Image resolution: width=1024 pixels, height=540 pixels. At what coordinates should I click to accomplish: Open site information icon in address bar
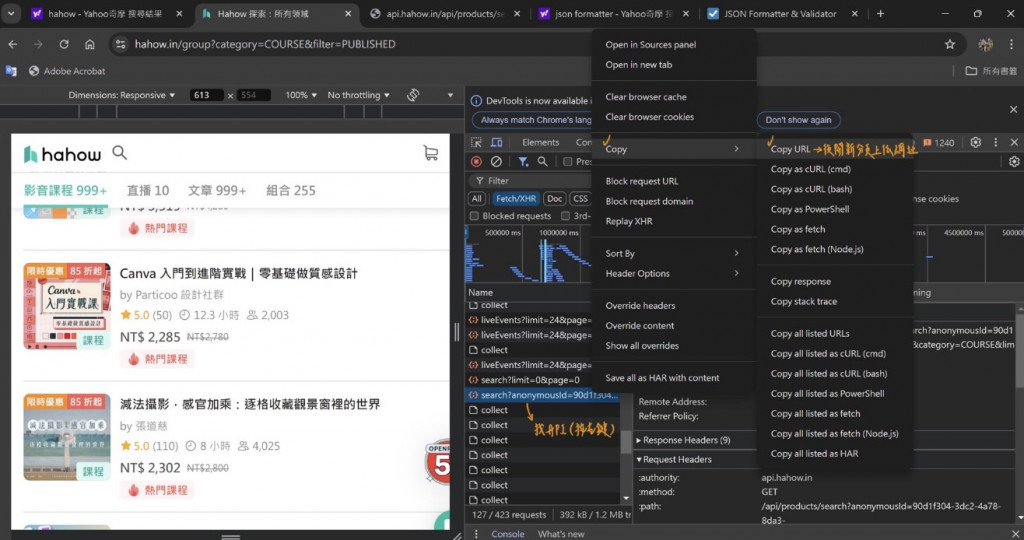pos(120,44)
